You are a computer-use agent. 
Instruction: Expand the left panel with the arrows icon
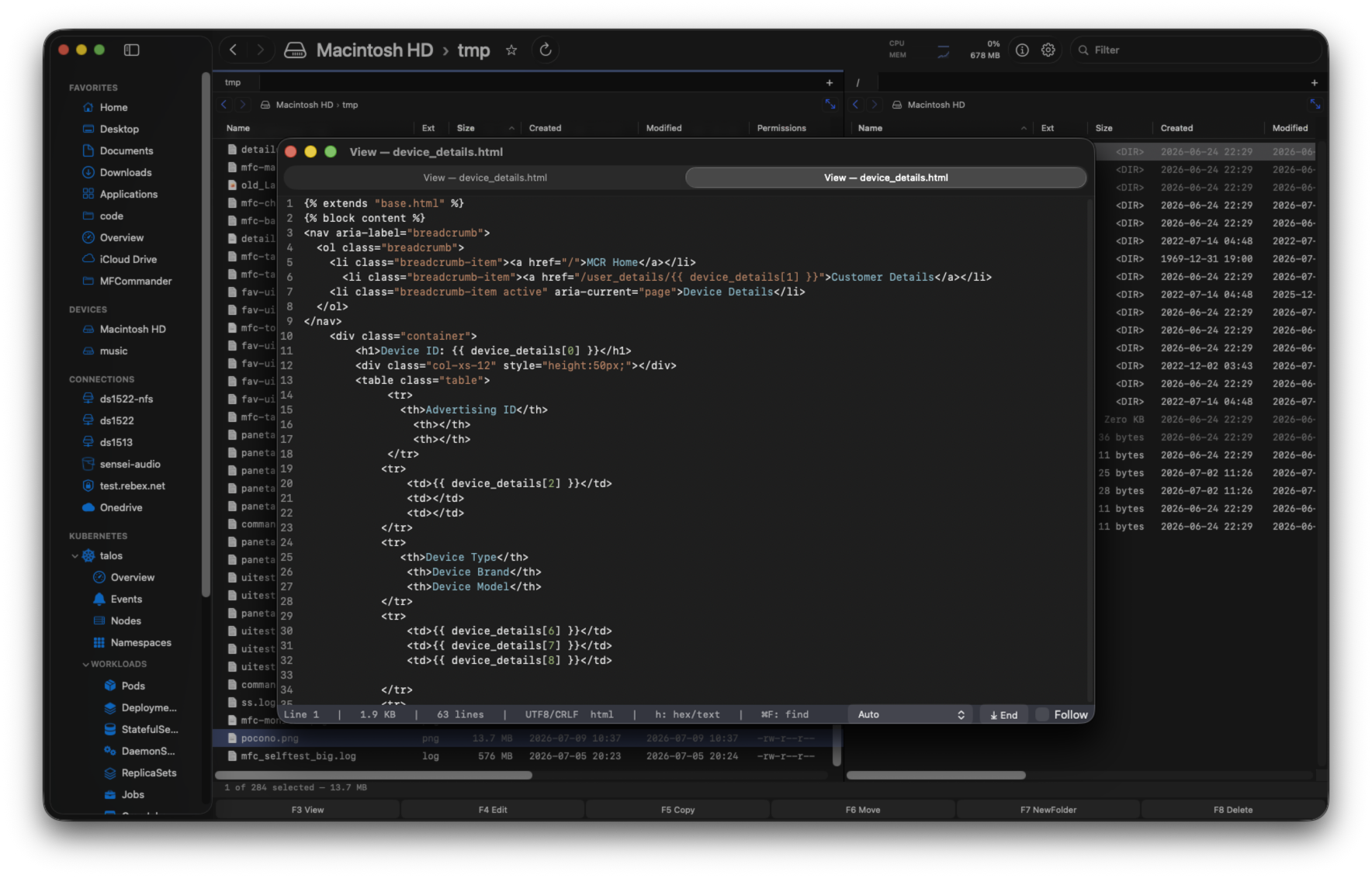(830, 104)
